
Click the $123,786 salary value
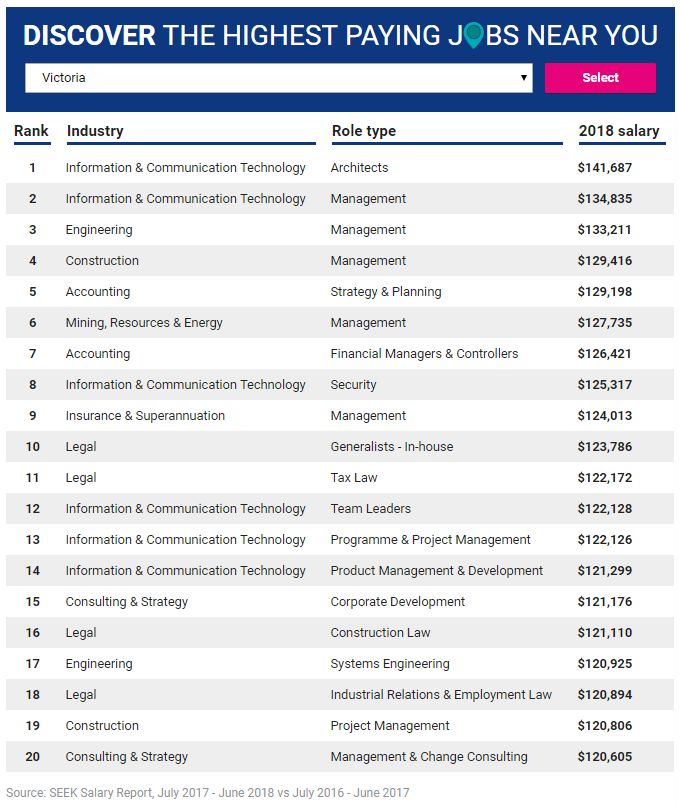click(605, 447)
